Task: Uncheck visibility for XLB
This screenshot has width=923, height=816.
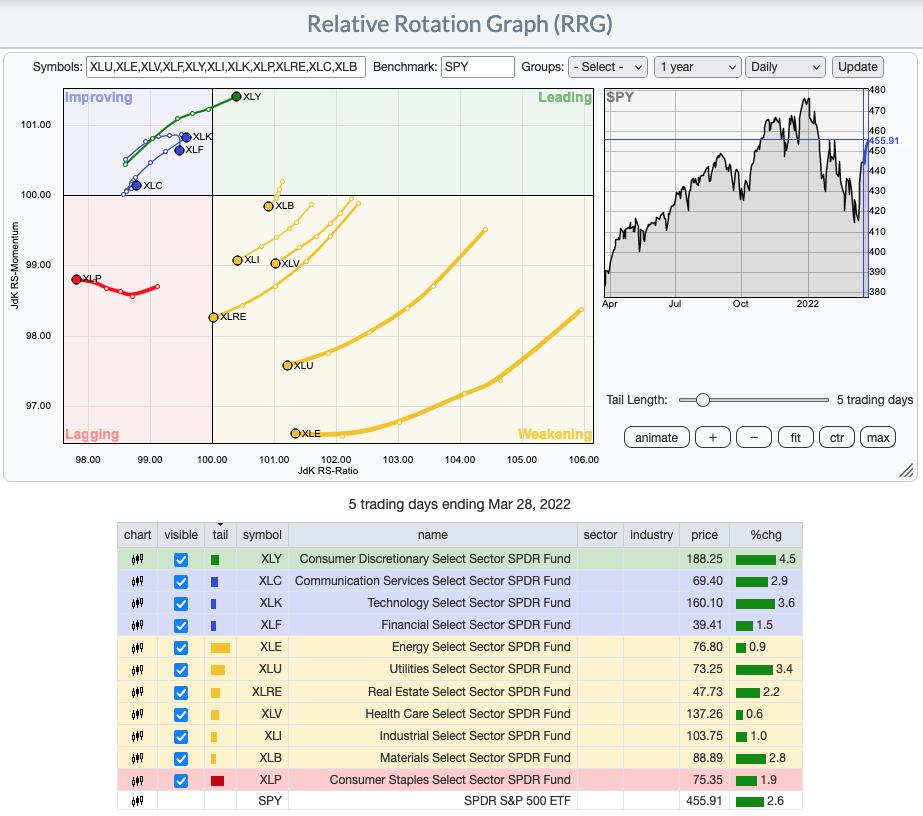Action: tap(181, 759)
